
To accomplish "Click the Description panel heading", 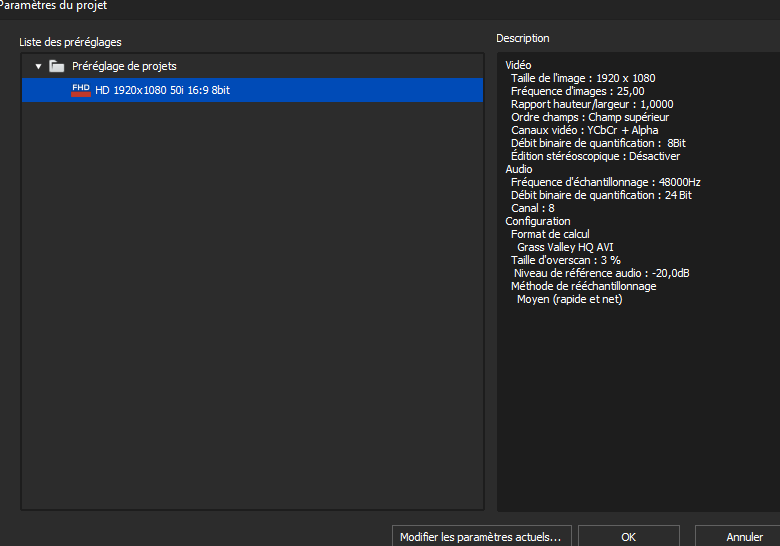I will 523,38.
